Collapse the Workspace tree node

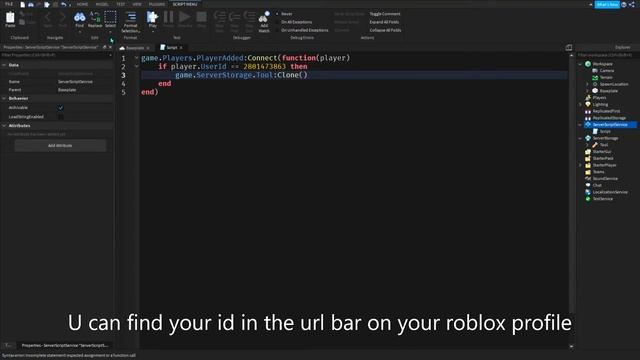(x=580, y=64)
